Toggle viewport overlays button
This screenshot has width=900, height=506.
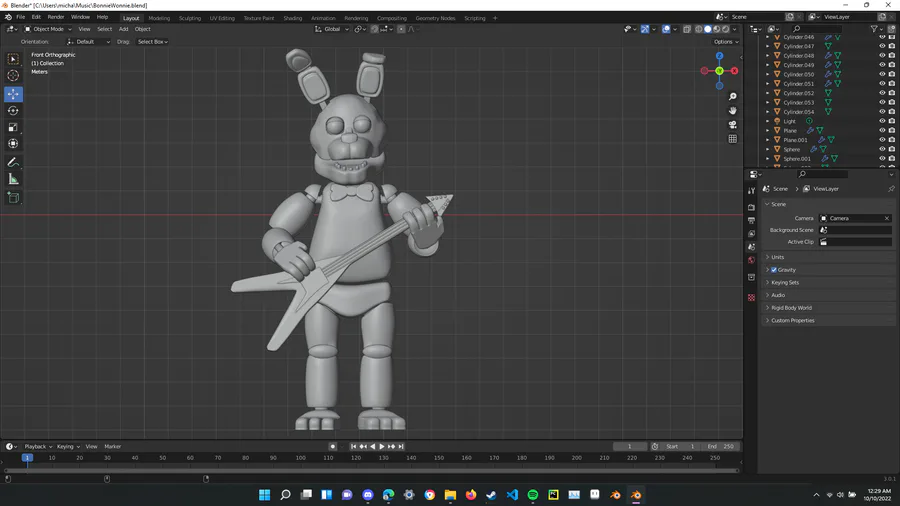666,29
